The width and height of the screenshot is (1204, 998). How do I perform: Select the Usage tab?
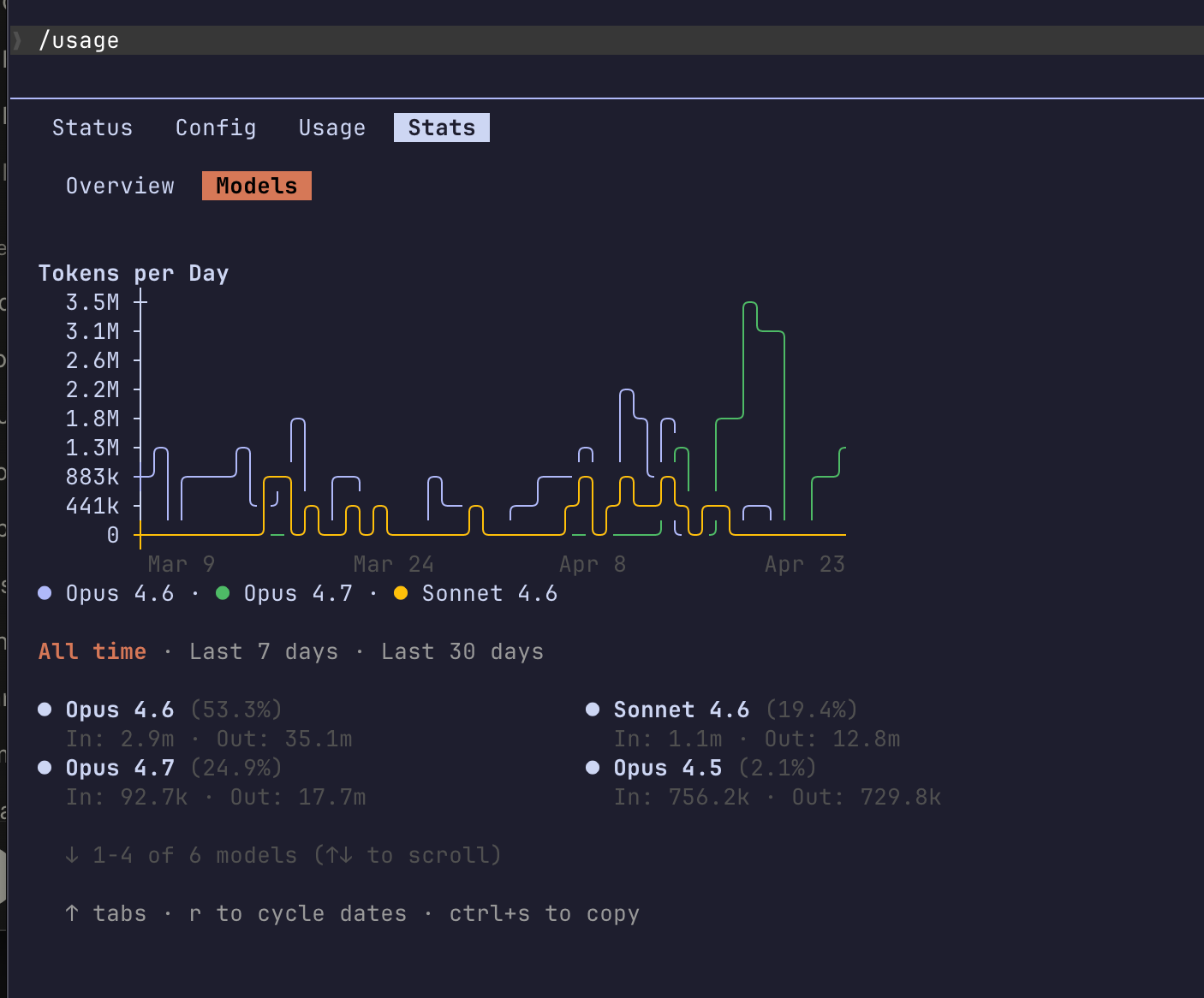[332, 128]
